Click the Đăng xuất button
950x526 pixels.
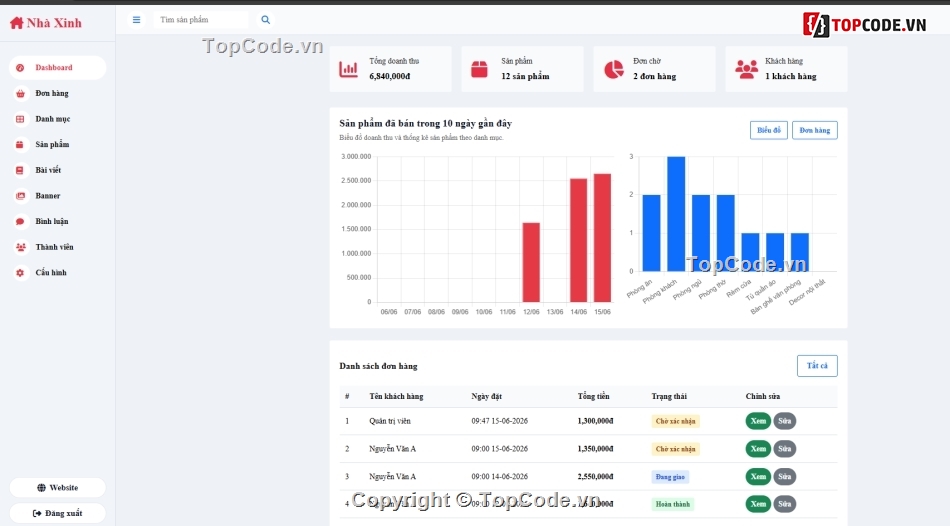point(58,513)
